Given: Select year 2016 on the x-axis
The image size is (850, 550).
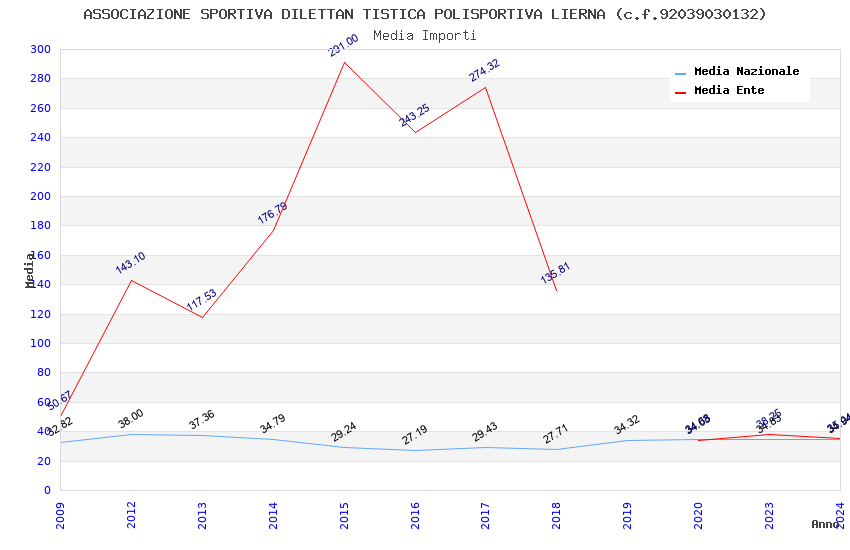Looking at the screenshot, I should point(415,516).
